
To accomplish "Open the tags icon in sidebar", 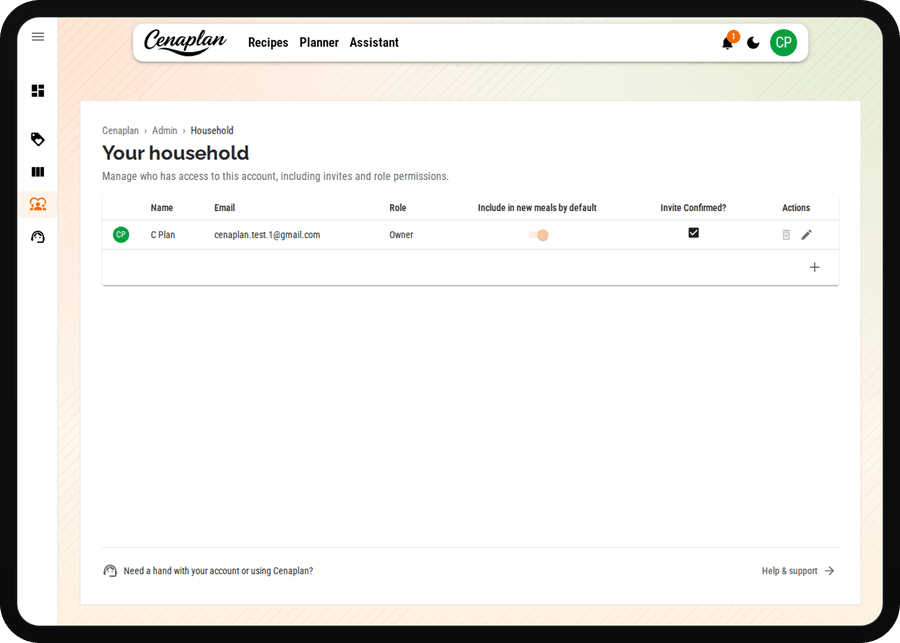I will 38,139.
